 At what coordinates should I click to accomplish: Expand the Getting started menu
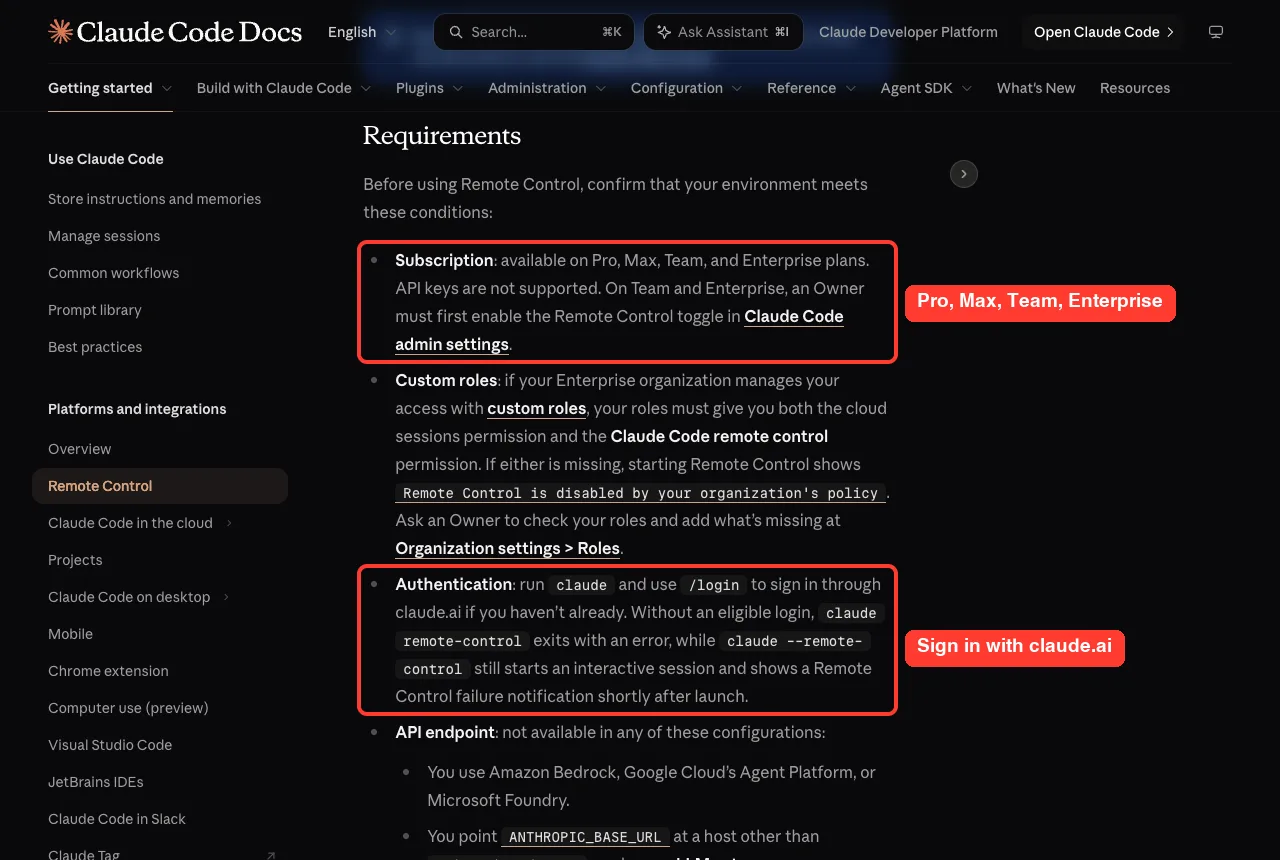click(x=110, y=88)
